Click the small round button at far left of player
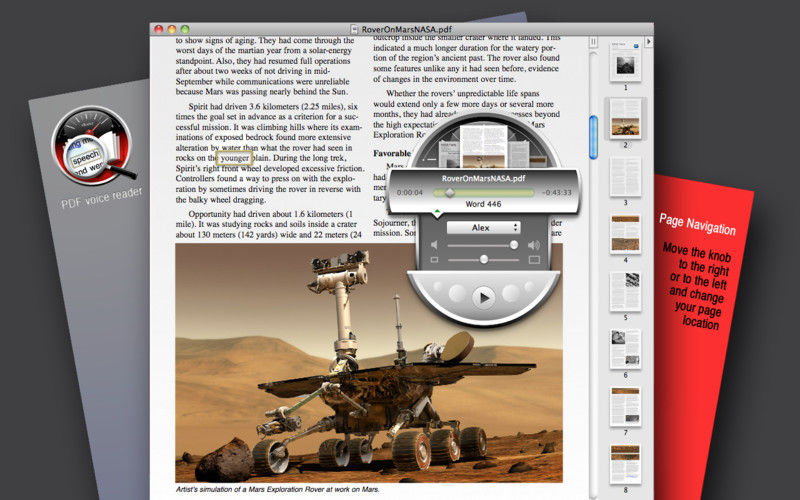 click(438, 286)
